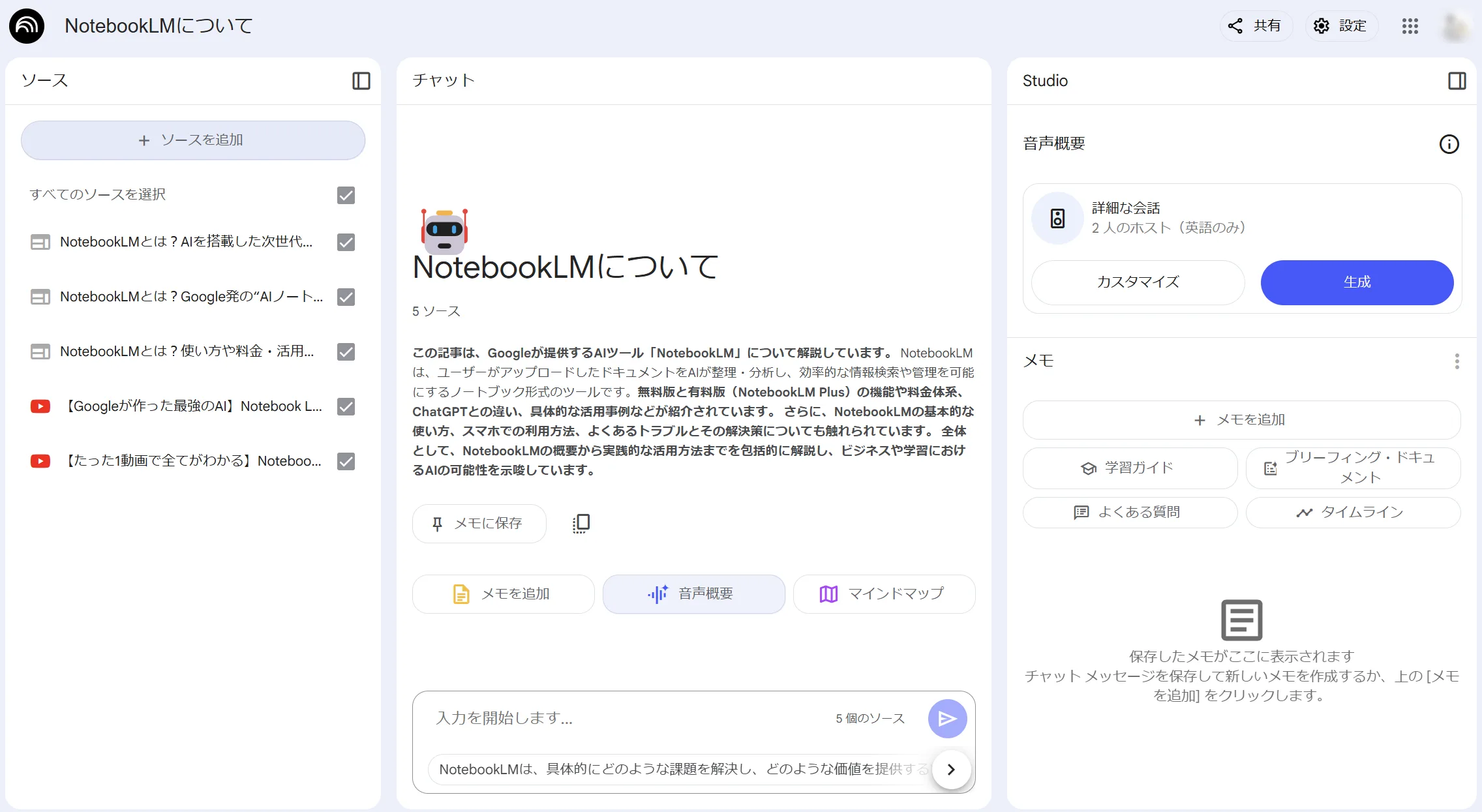The image size is (1482, 812).
Task: Open source 'NotebookLMとは？Google発の"AIノート...'
Action: point(192,297)
